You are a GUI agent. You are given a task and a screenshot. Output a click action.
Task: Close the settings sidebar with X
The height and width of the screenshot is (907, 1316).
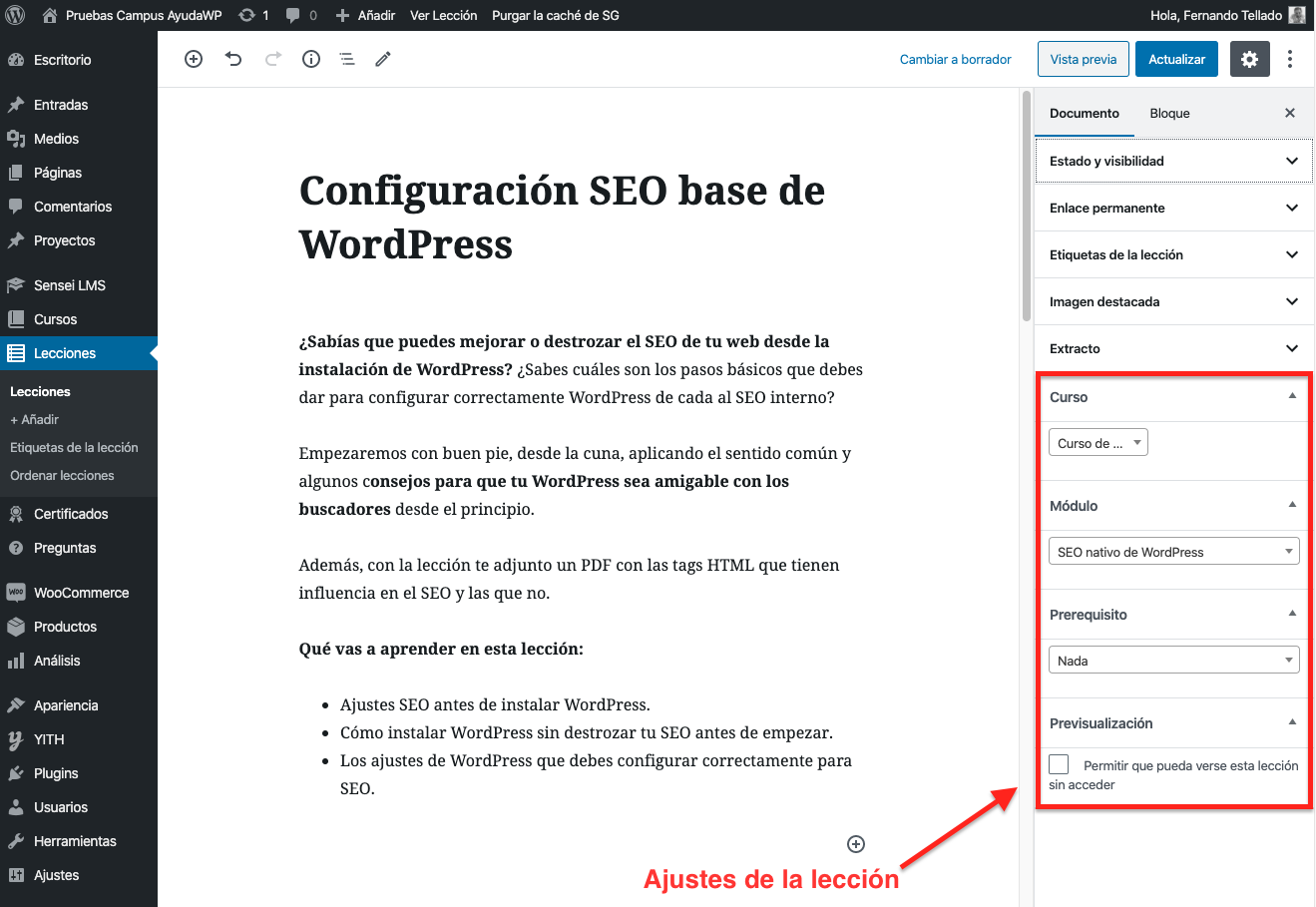[1289, 113]
